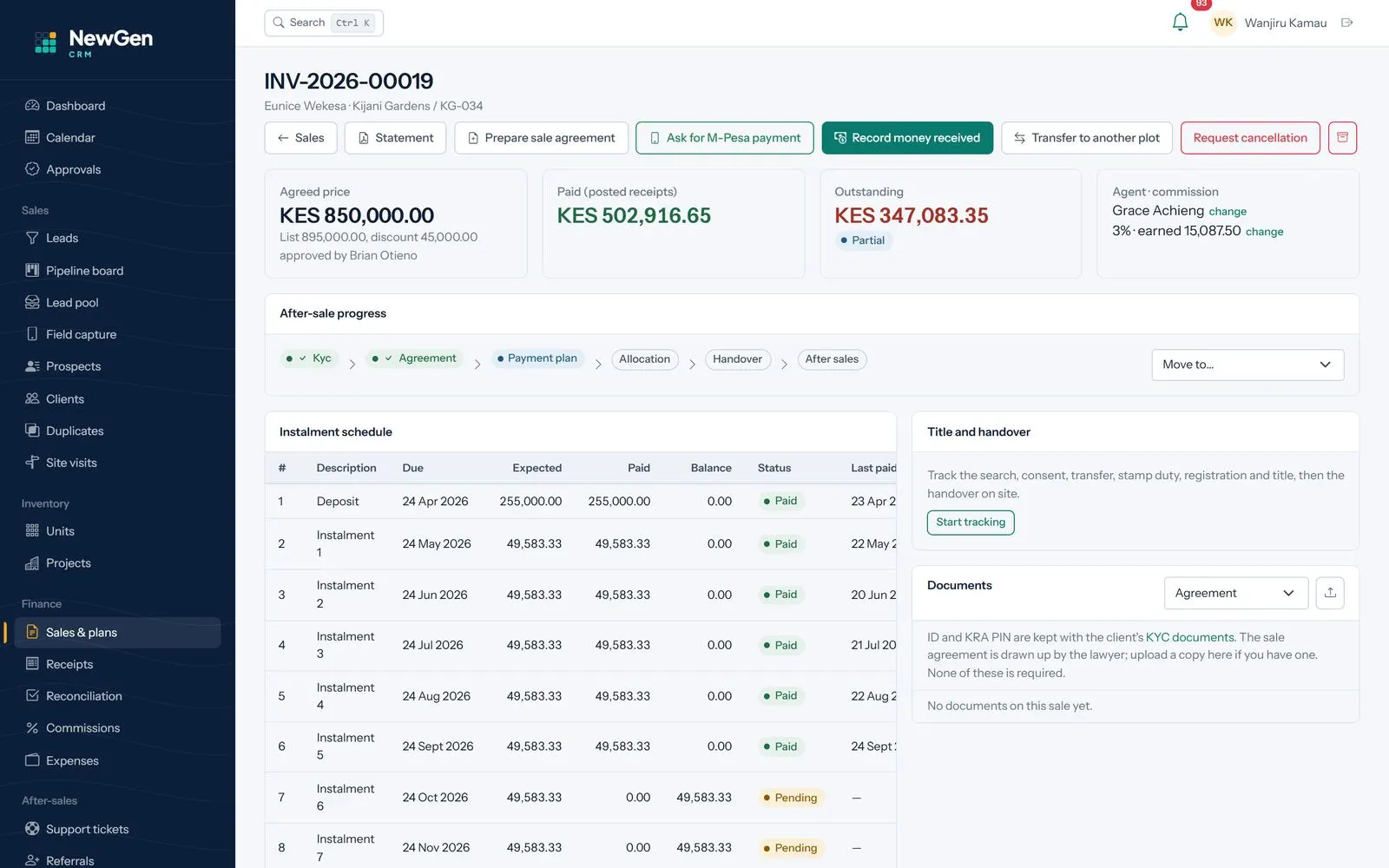
Task: Upload a document with the upload icon
Action: coord(1330,593)
